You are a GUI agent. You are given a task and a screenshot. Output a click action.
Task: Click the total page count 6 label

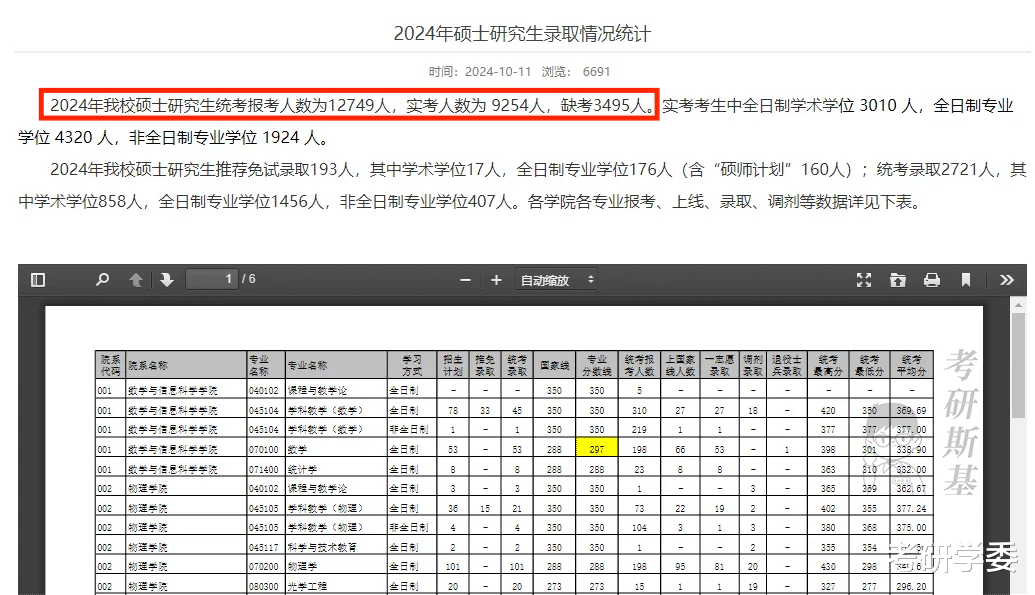(249, 279)
